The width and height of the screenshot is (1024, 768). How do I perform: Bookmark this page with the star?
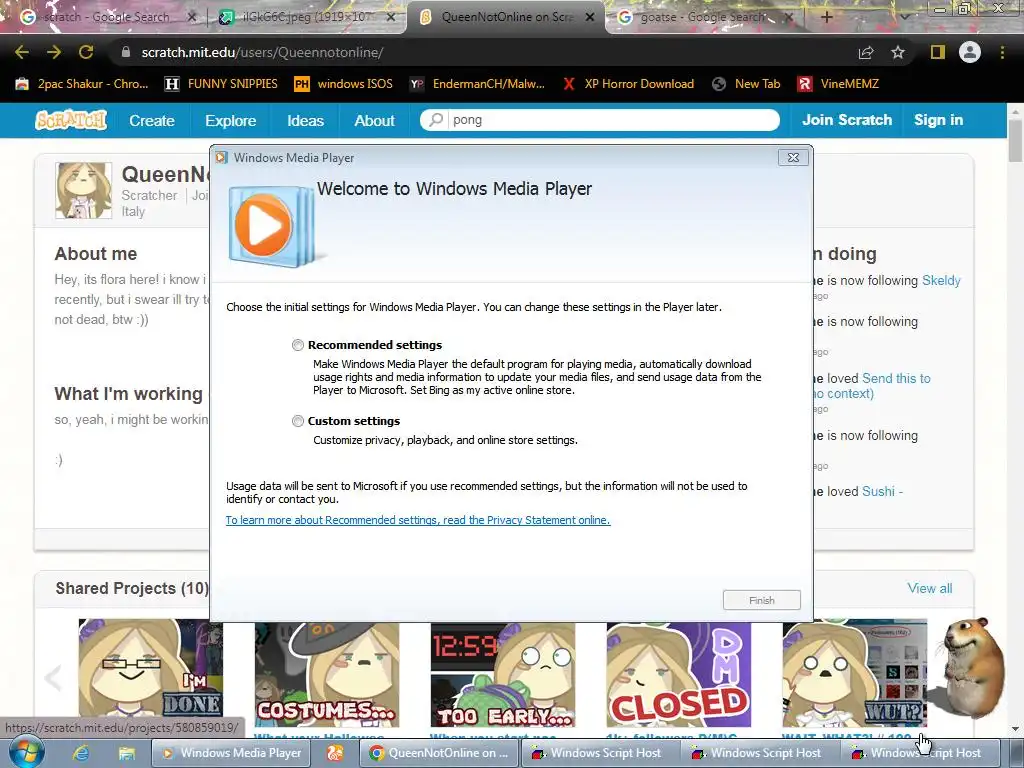coord(898,52)
